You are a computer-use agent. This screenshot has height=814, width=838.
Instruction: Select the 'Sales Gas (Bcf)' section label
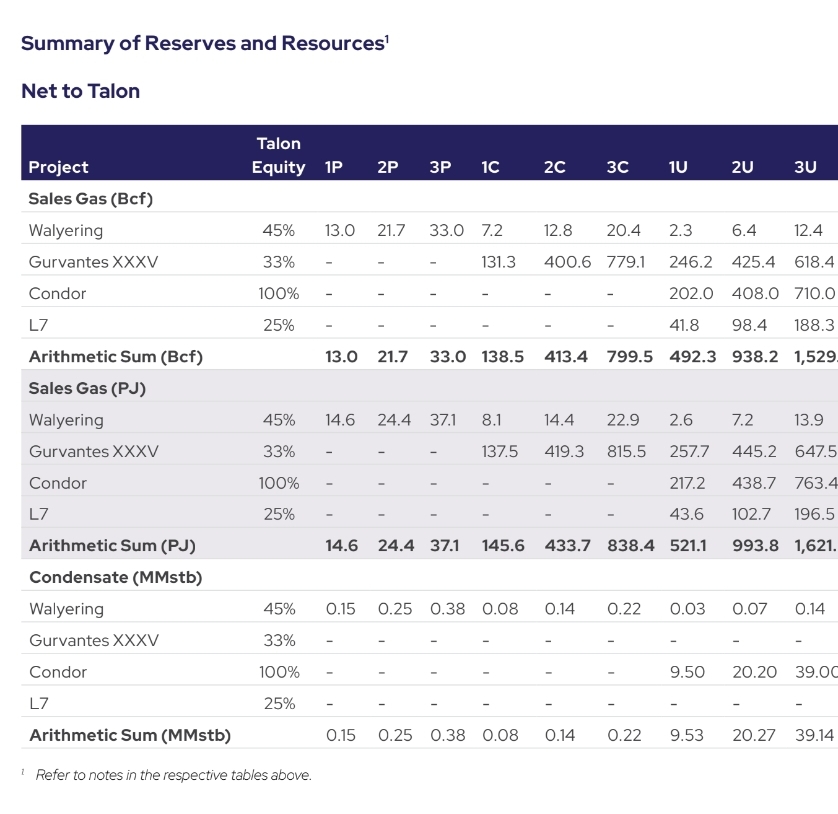91,198
